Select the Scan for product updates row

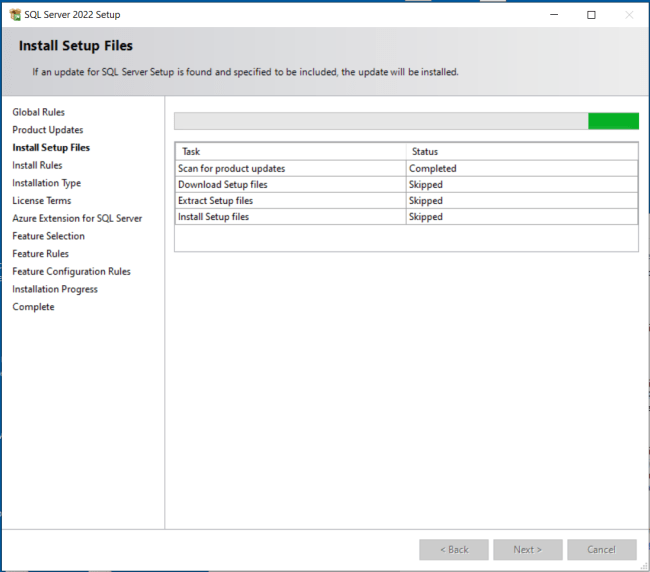(x=406, y=169)
